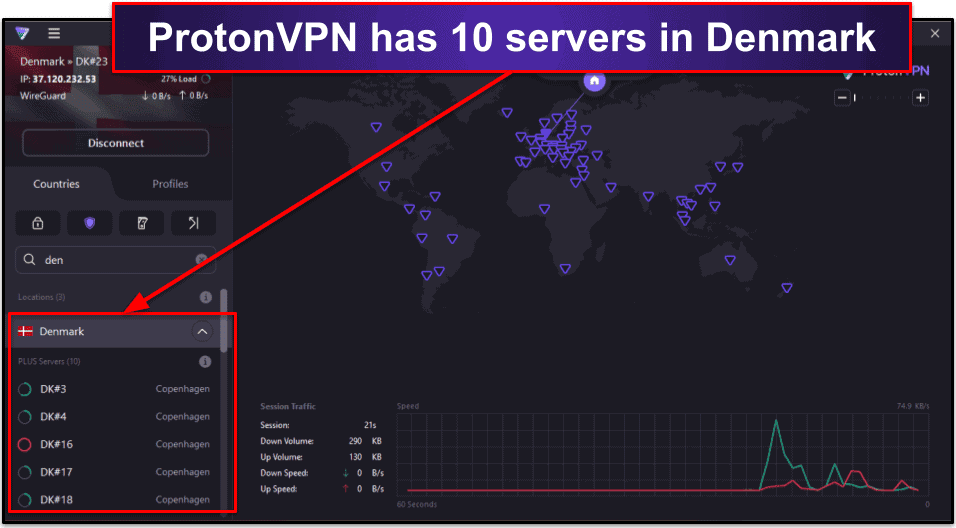Connect to server DK#4
Image resolution: width=956 pixels, height=528 pixels.
(x=115, y=417)
